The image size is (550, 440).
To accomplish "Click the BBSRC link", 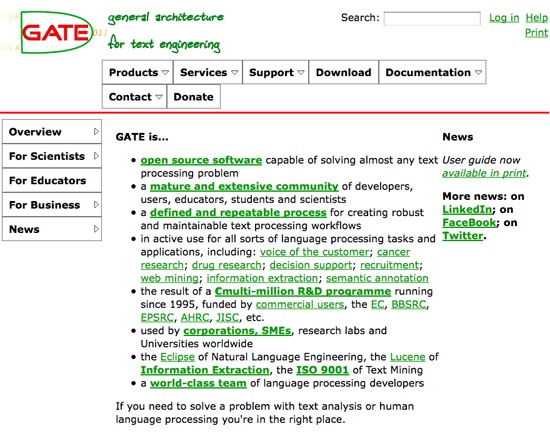I will (x=409, y=305).
